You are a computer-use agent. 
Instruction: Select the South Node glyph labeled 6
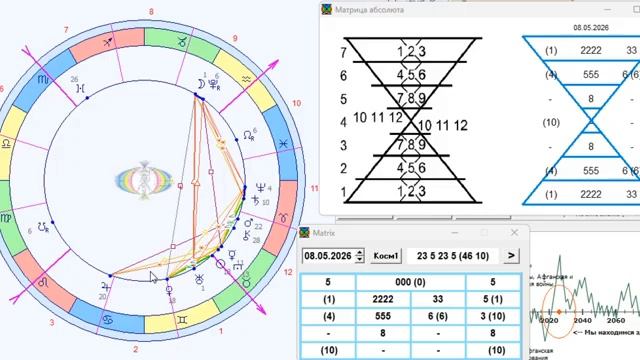tap(43, 227)
